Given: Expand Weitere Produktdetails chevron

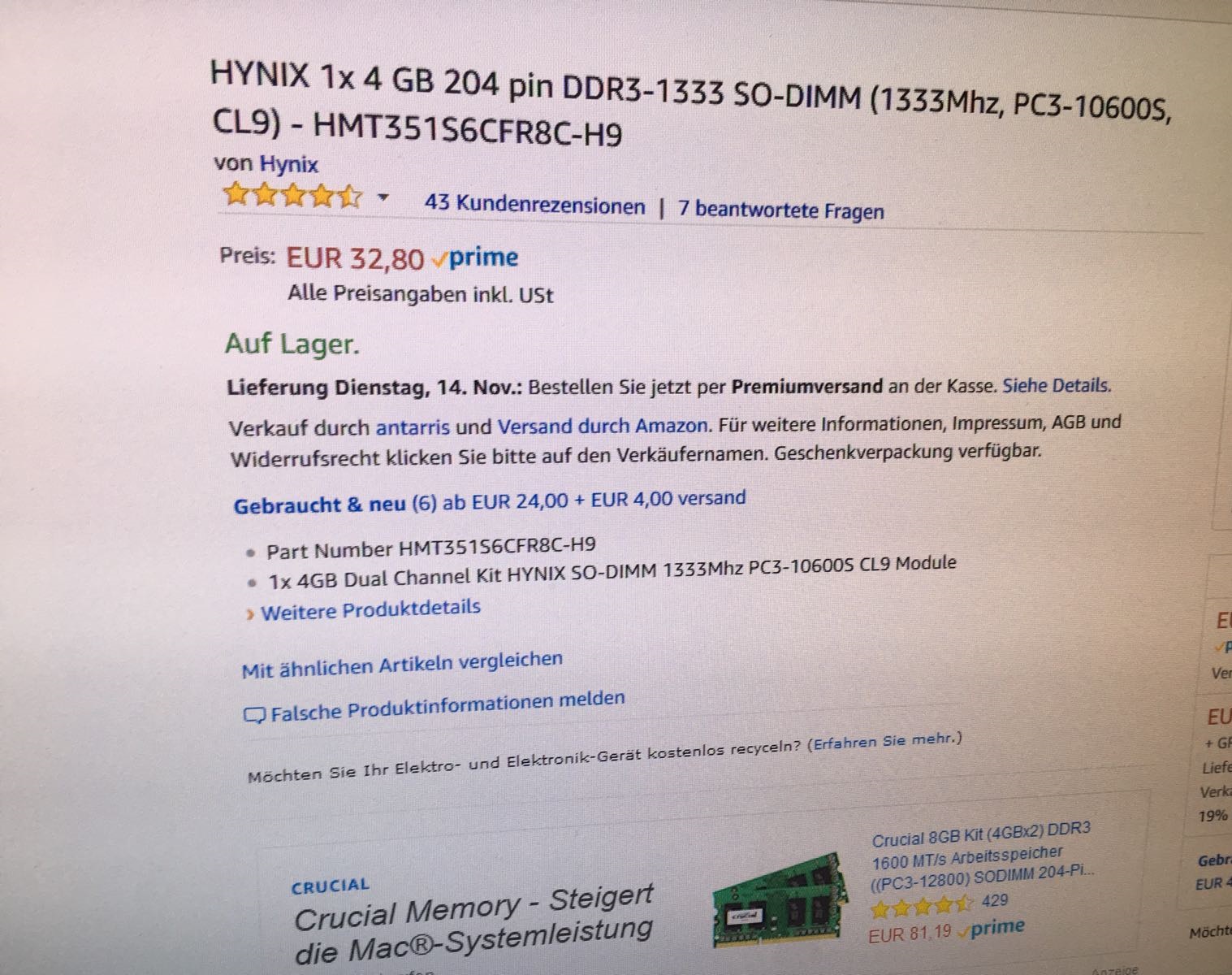Looking at the screenshot, I should tap(250, 614).
